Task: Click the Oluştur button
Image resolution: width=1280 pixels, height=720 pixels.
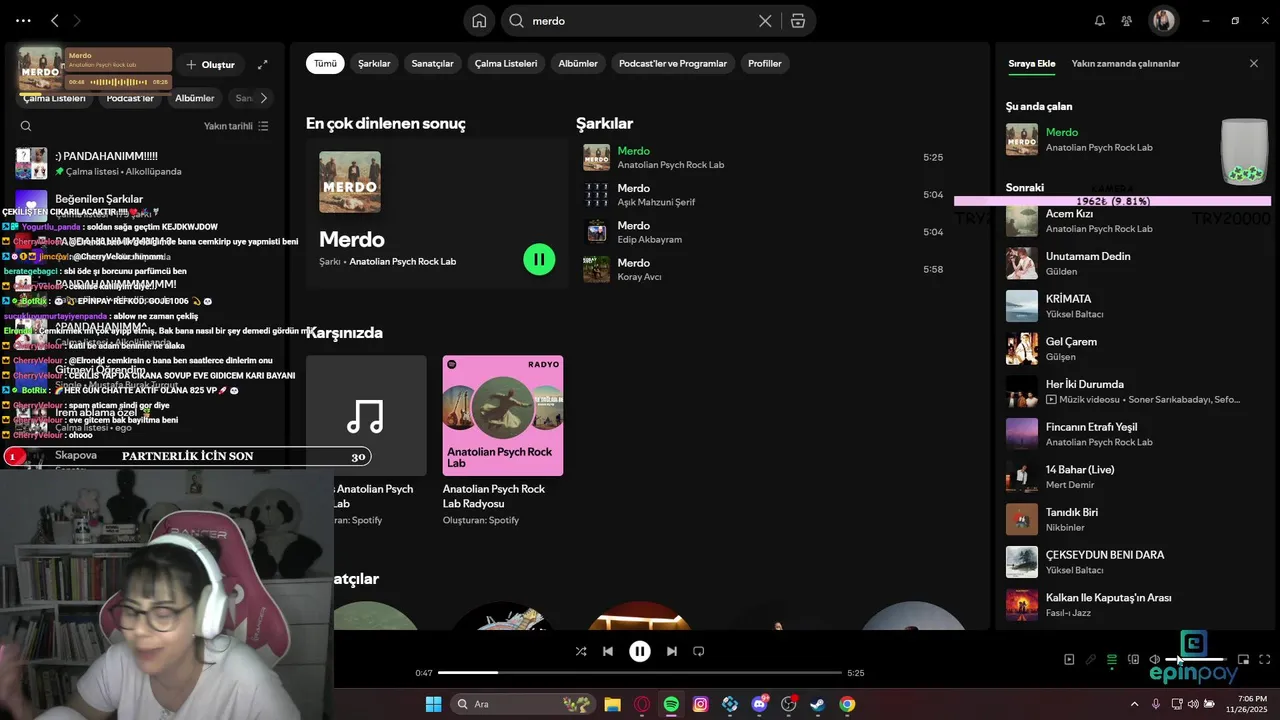Action: (210, 65)
